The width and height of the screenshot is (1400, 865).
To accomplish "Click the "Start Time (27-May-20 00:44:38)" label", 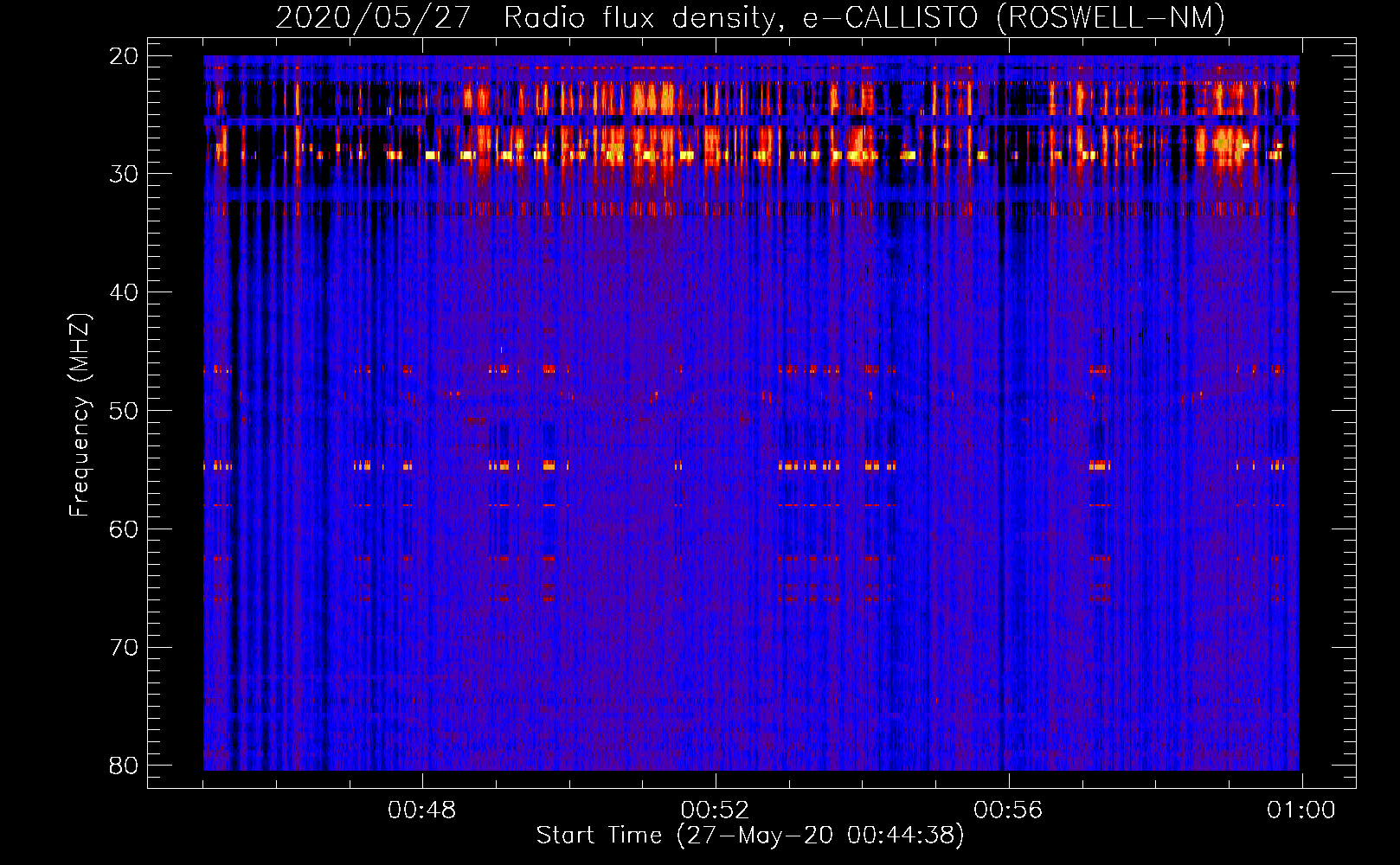I will 750,836.
